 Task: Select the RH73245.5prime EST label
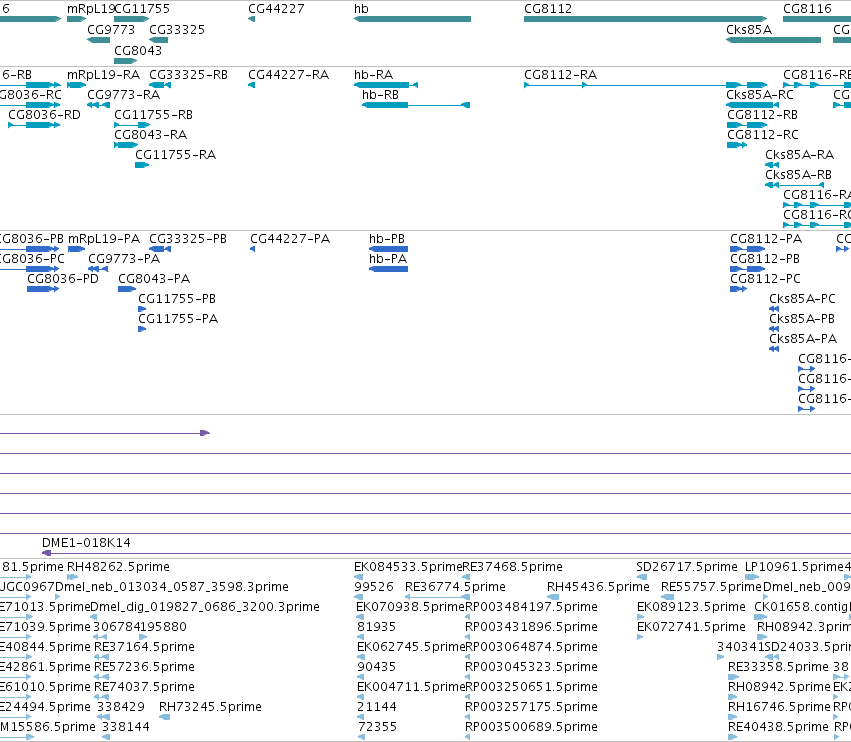[210, 707]
